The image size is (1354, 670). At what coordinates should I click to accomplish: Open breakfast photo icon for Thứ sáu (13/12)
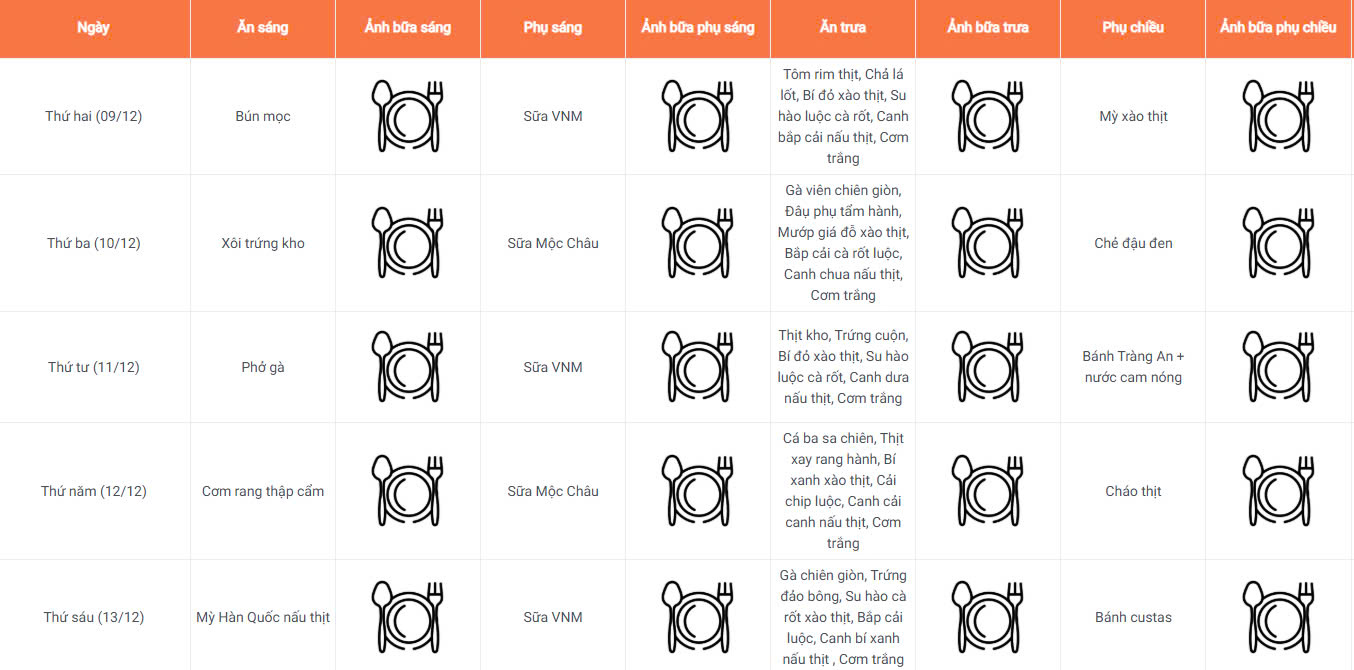408,617
